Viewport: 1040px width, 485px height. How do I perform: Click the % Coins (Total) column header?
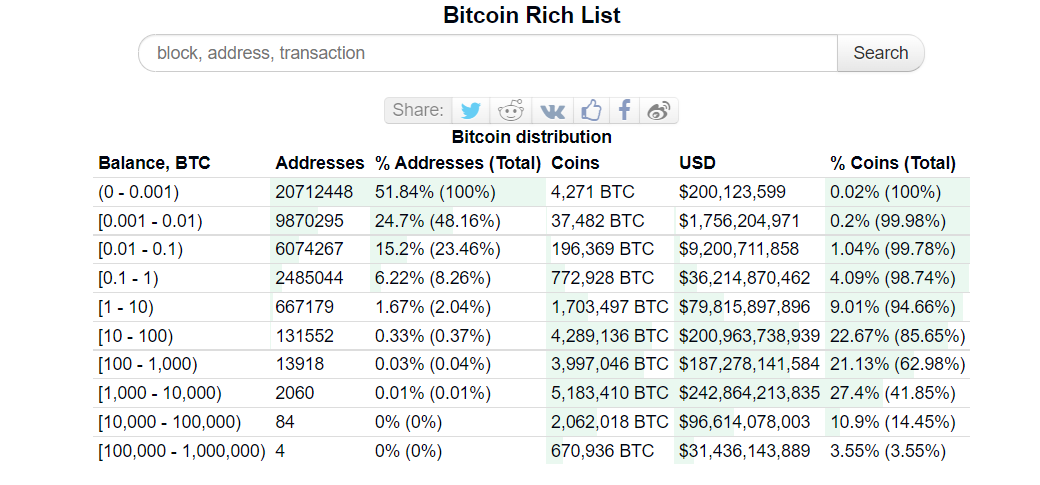pyautogui.click(x=893, y=163)
